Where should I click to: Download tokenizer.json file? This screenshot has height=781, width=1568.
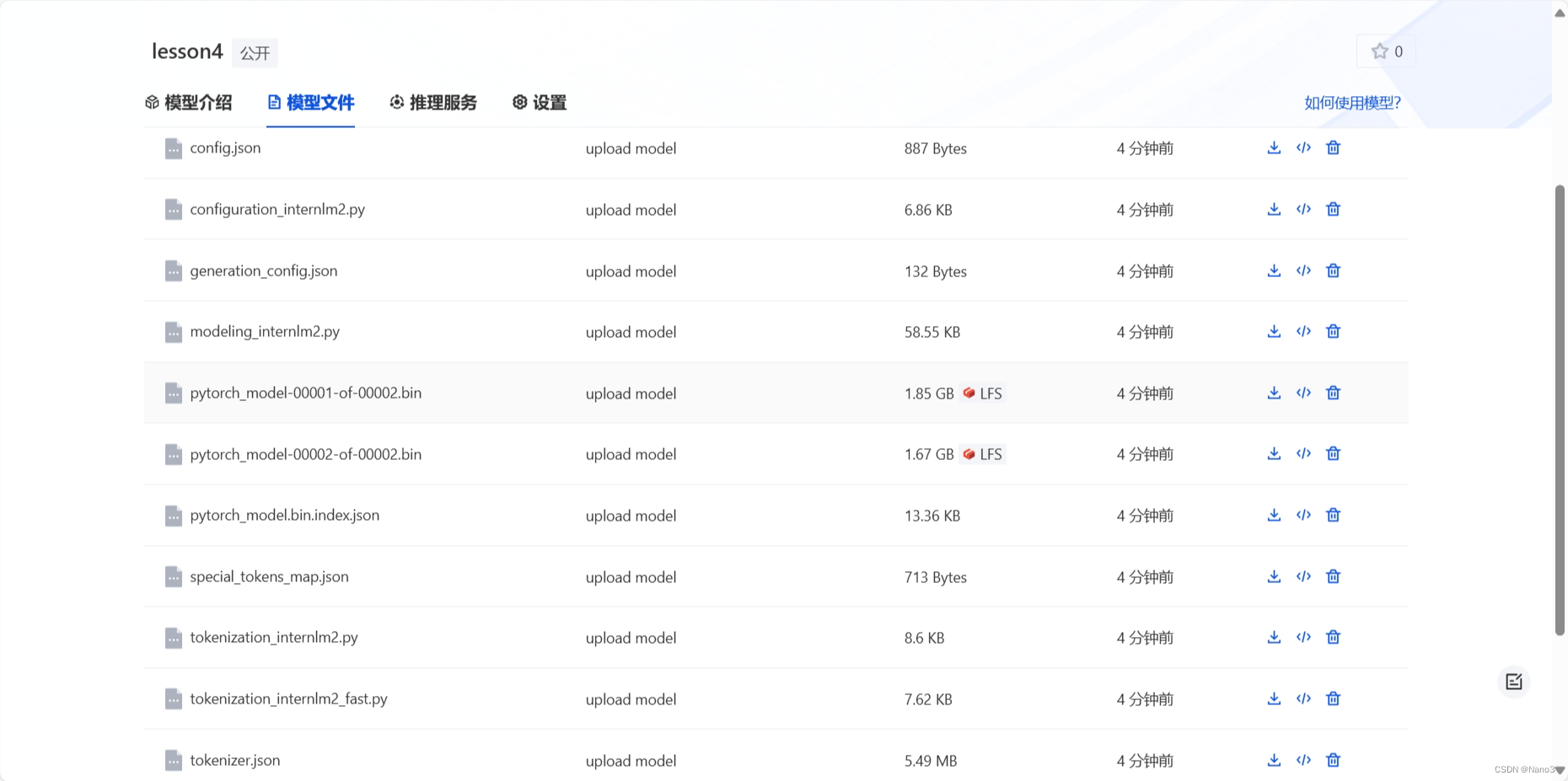tap(1274, 760)
